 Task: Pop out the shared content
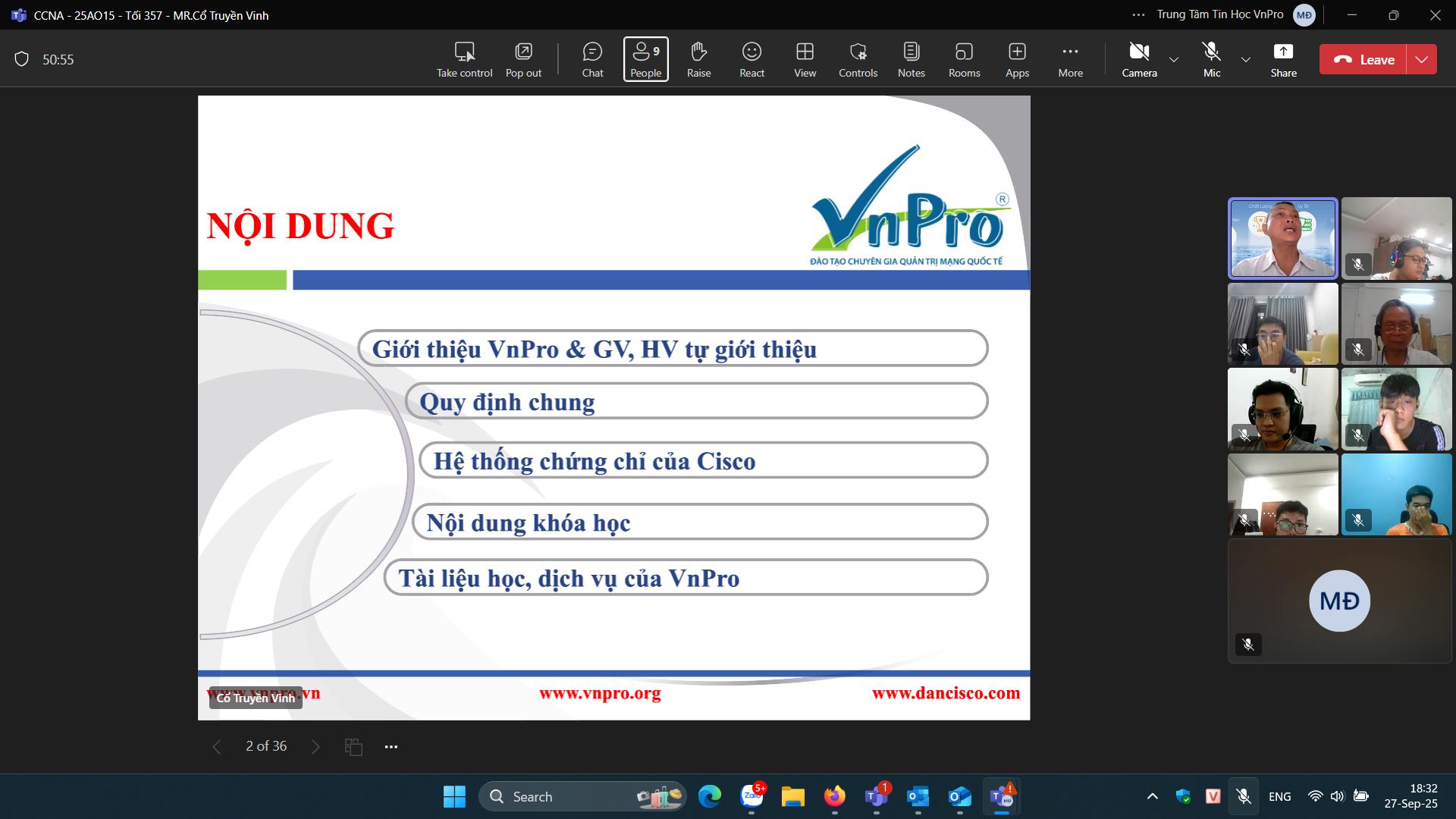pos(523,59)
